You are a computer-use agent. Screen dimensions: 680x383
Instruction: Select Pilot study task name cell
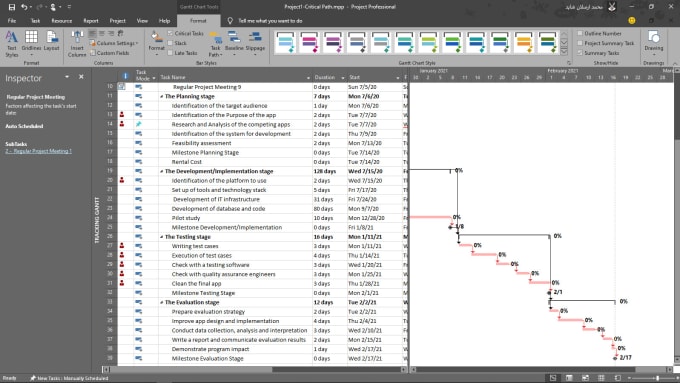pyautogui.click(x=235, y=218)
